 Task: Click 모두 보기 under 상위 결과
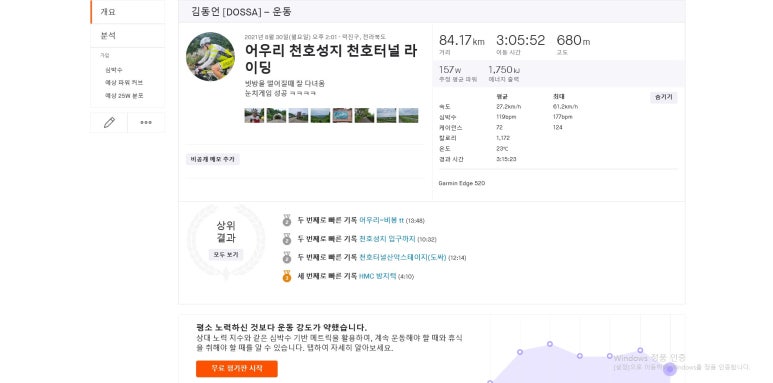(x=226, y=255)
